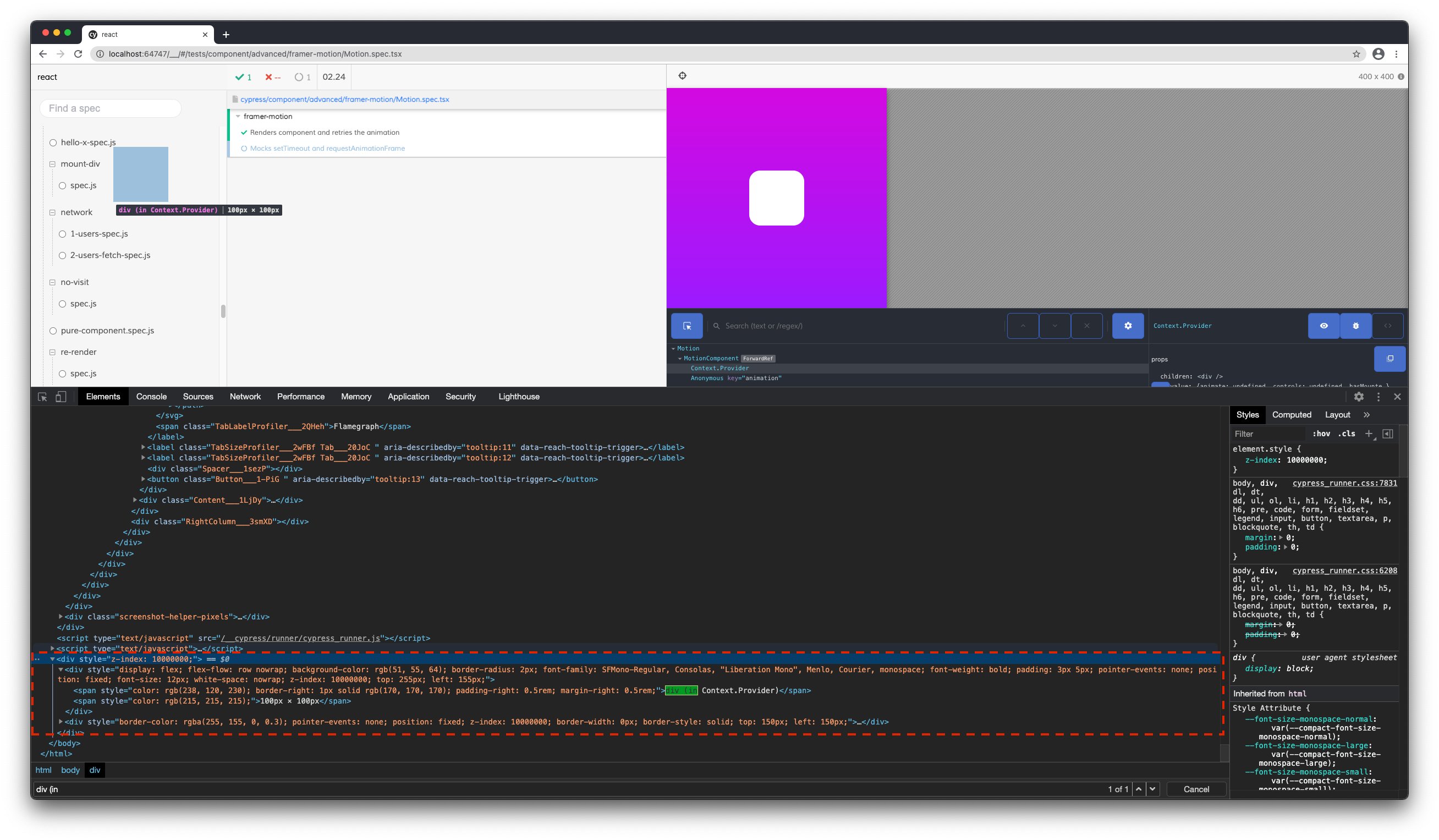View component source code angle brackets icon
Image resolution: width=1439 pixels, height=840 pixels.
coord(1388,326)
